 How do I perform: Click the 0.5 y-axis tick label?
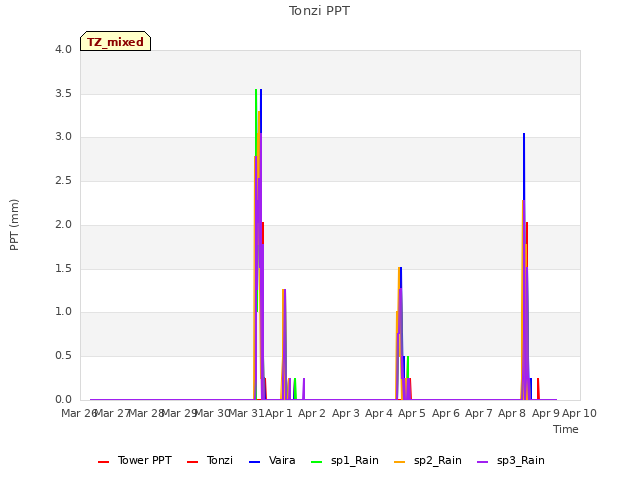coord(63,356)
